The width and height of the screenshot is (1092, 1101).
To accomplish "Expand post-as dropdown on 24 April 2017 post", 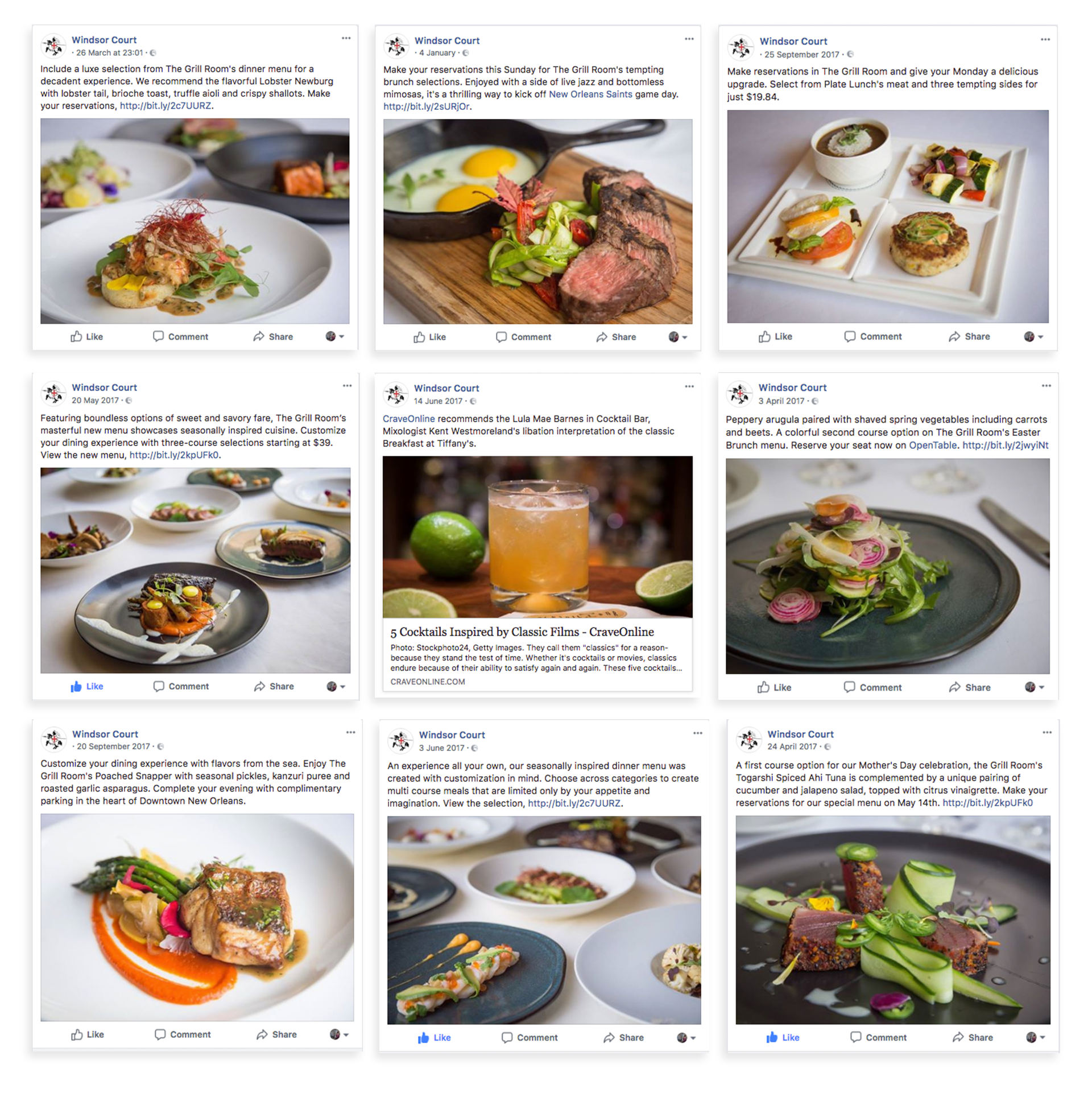I will (1036, 1038).
